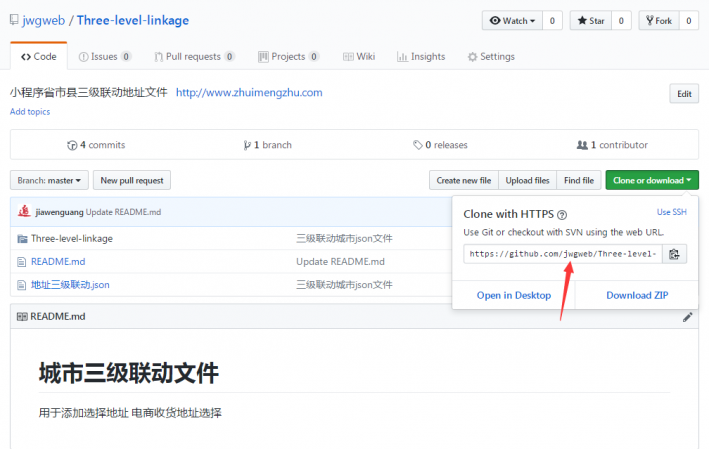
Task: Click the jiawenguang avatar icon
Action: [24, 211]
